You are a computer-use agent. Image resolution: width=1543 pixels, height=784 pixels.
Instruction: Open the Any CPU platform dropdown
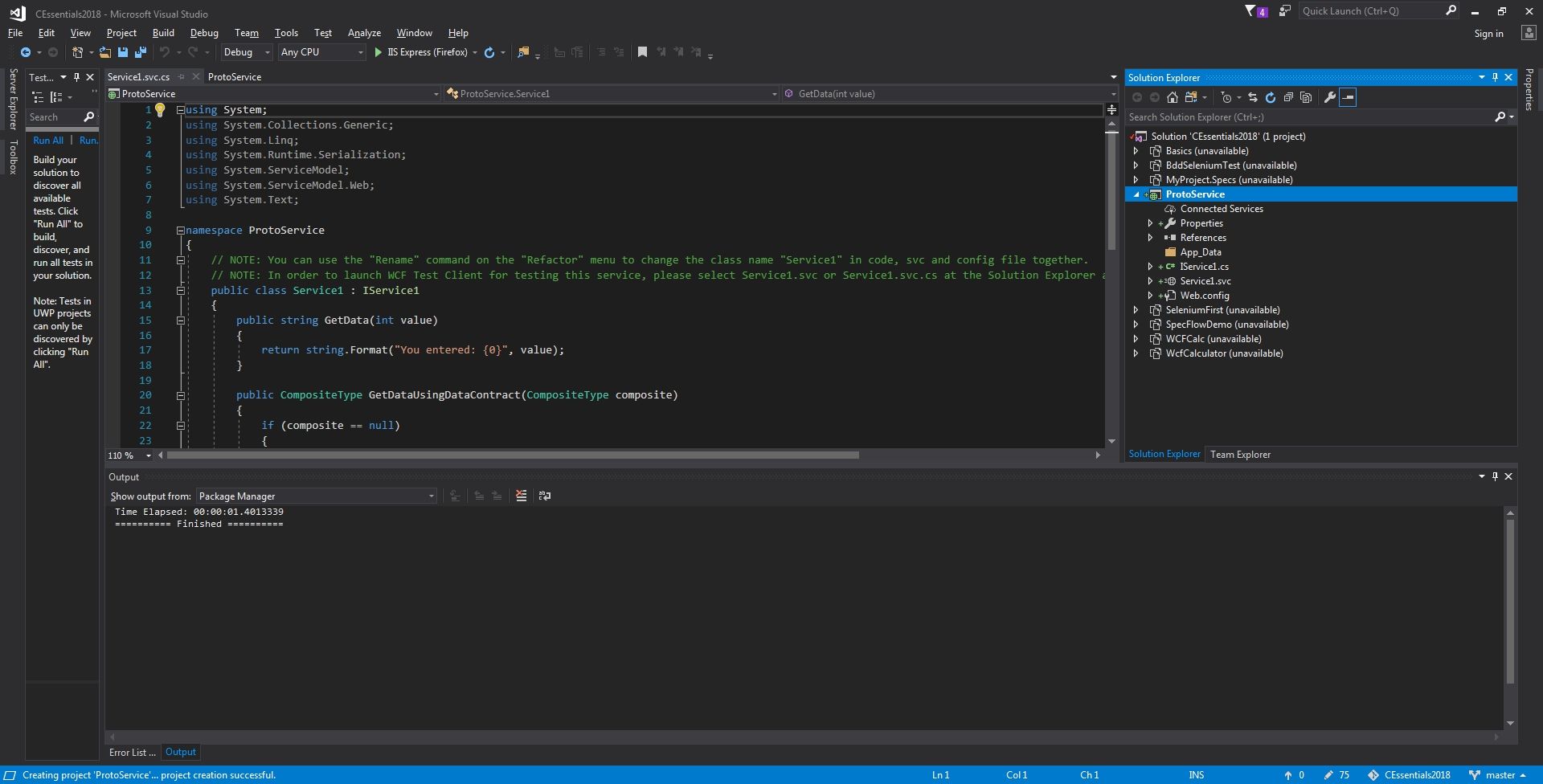tap(321, 52)
